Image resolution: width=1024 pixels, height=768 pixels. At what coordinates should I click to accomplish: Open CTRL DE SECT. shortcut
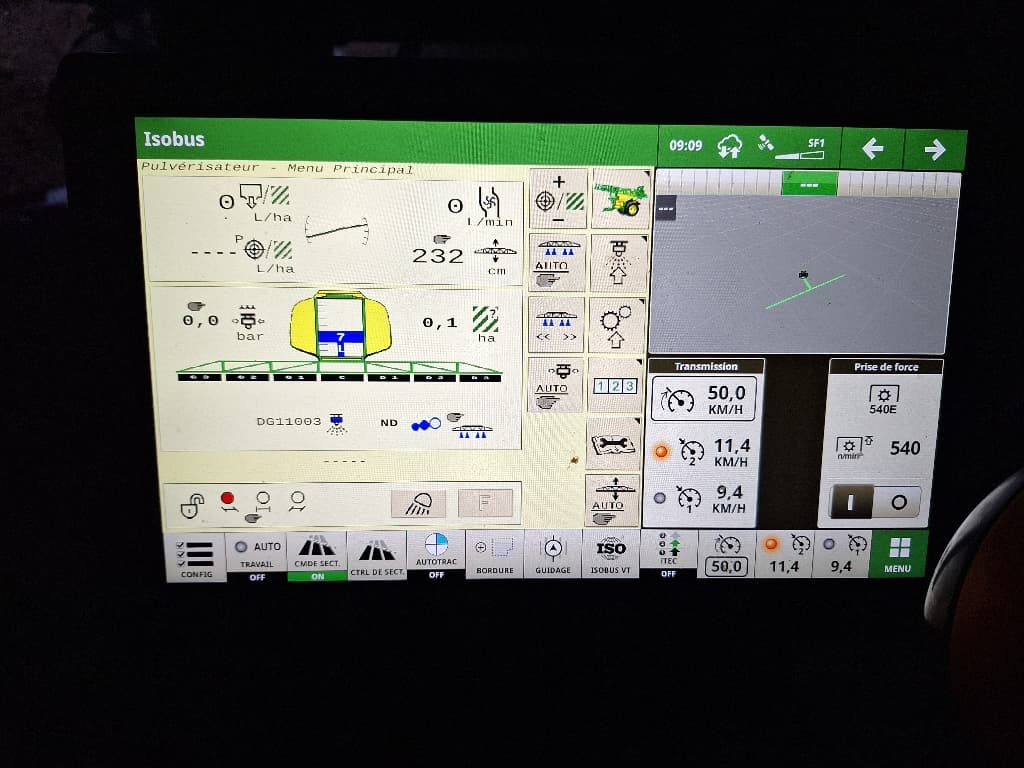click(377, 556)
